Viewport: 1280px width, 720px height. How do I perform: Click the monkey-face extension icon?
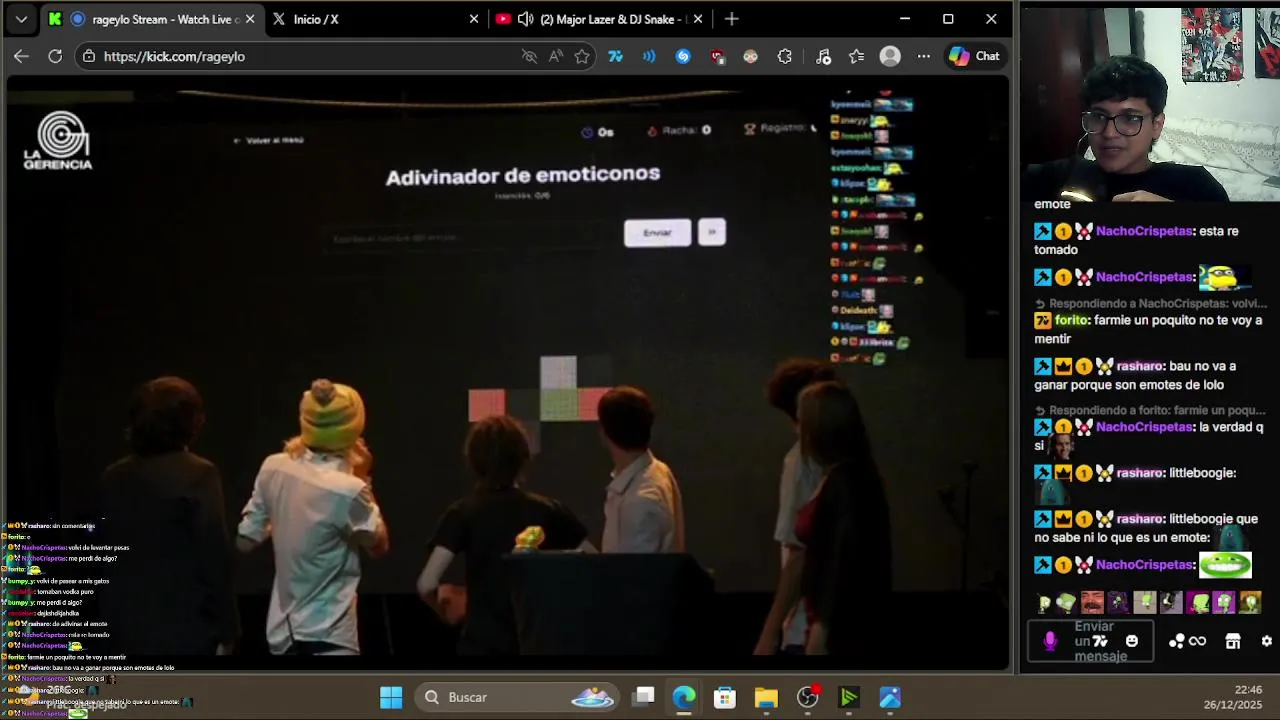coord(751,56)
